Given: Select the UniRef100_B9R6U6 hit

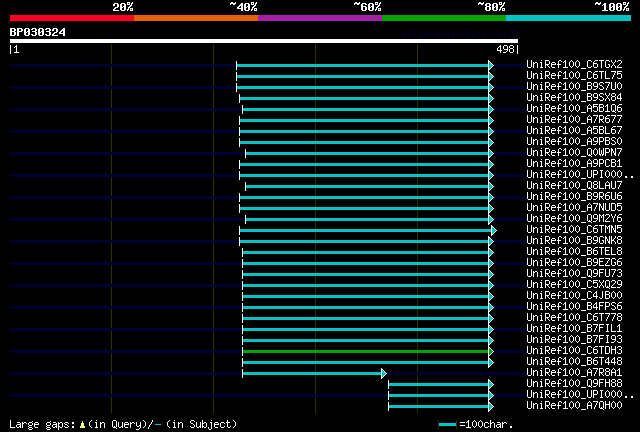Looking at the screenshot, I should tap(574, 197).
